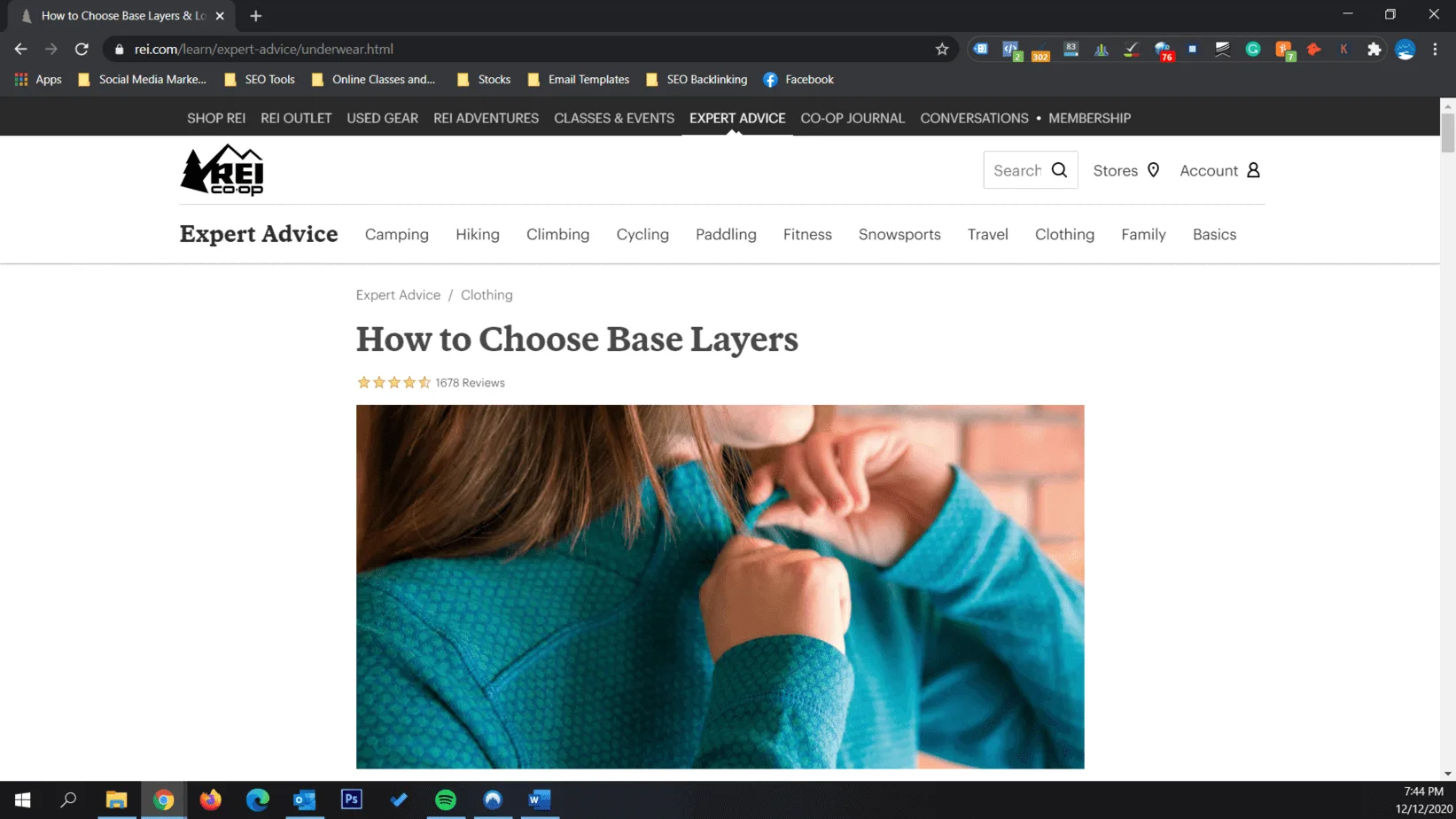Open Account via the person icon
The width and height of the screenshot is (1456, 819).
point(1253,170)
